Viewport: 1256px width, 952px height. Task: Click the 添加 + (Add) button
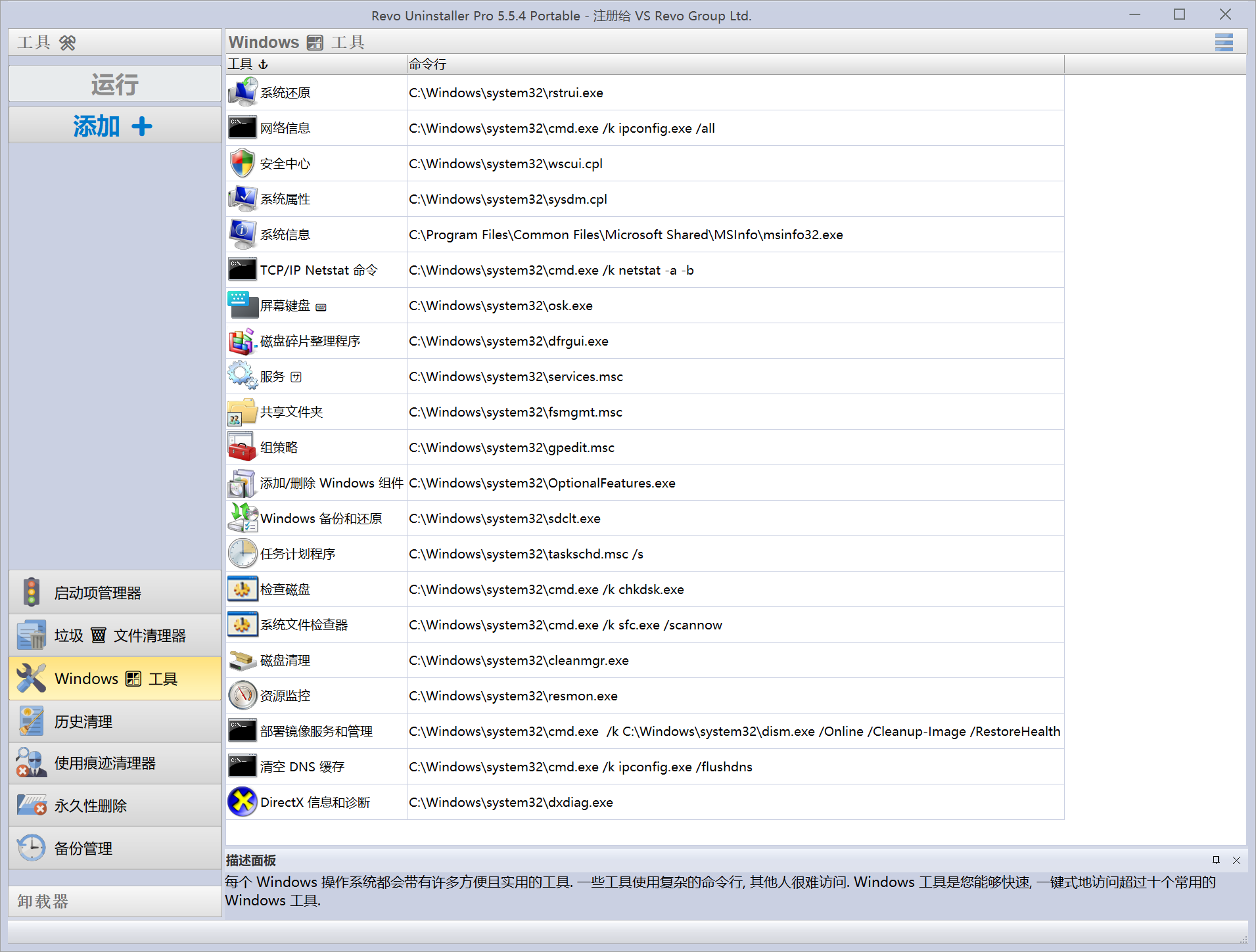point(115,125)
